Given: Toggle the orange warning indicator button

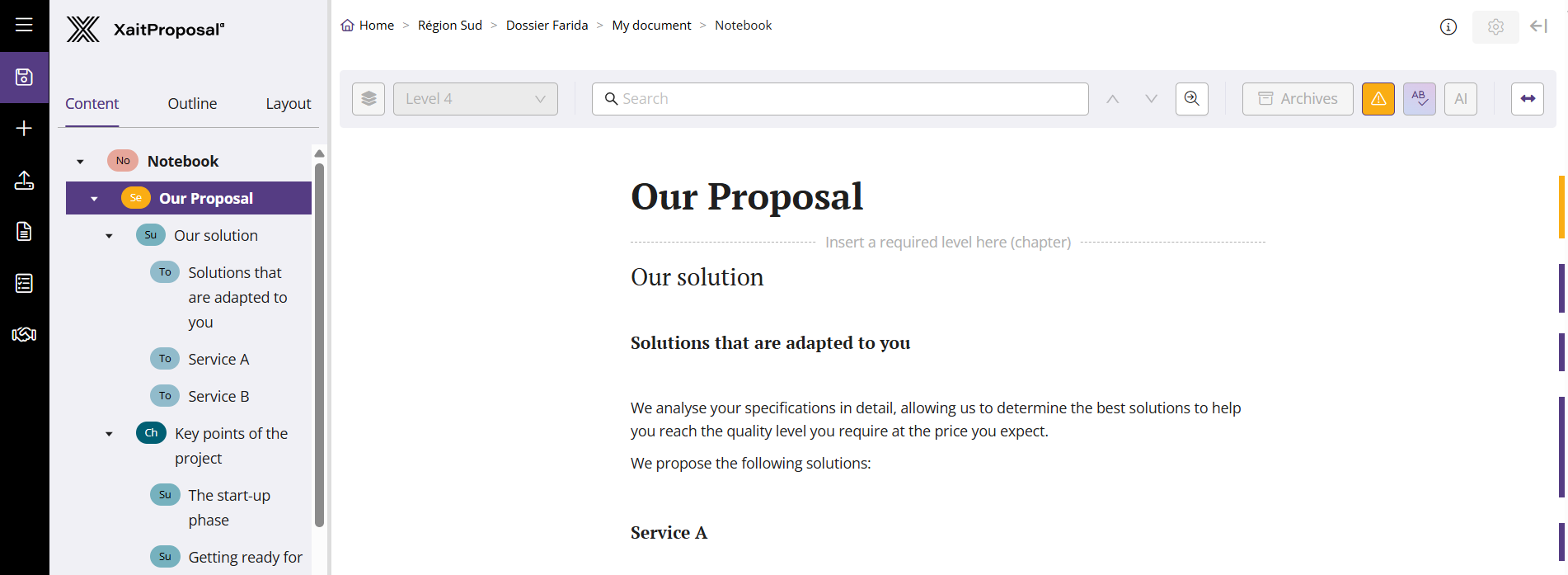Looking at the screenshot, I should (1378, 99).
